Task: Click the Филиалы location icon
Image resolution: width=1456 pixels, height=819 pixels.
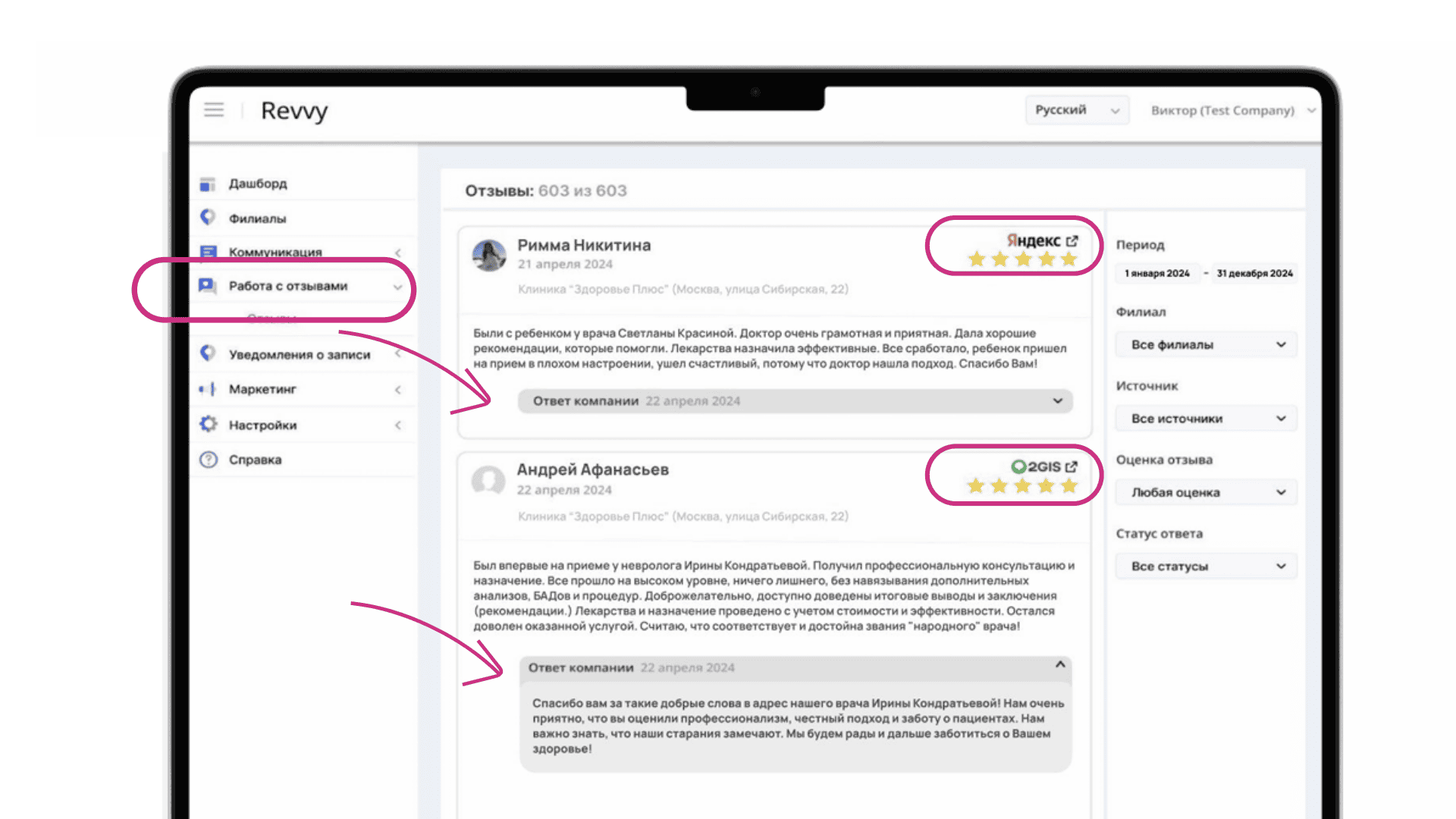Action: click(207, 218)
